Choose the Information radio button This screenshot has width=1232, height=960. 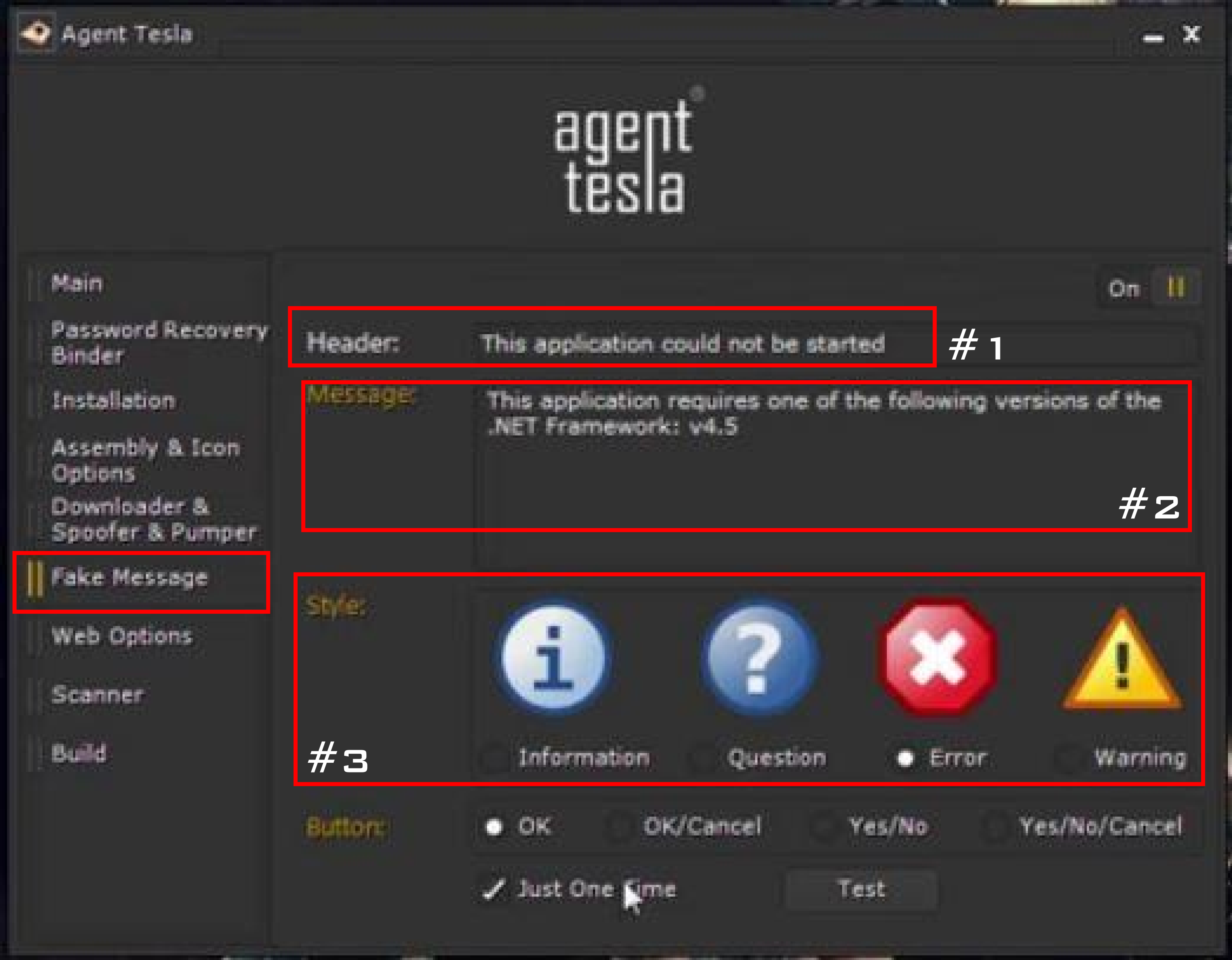click(494, 758)
